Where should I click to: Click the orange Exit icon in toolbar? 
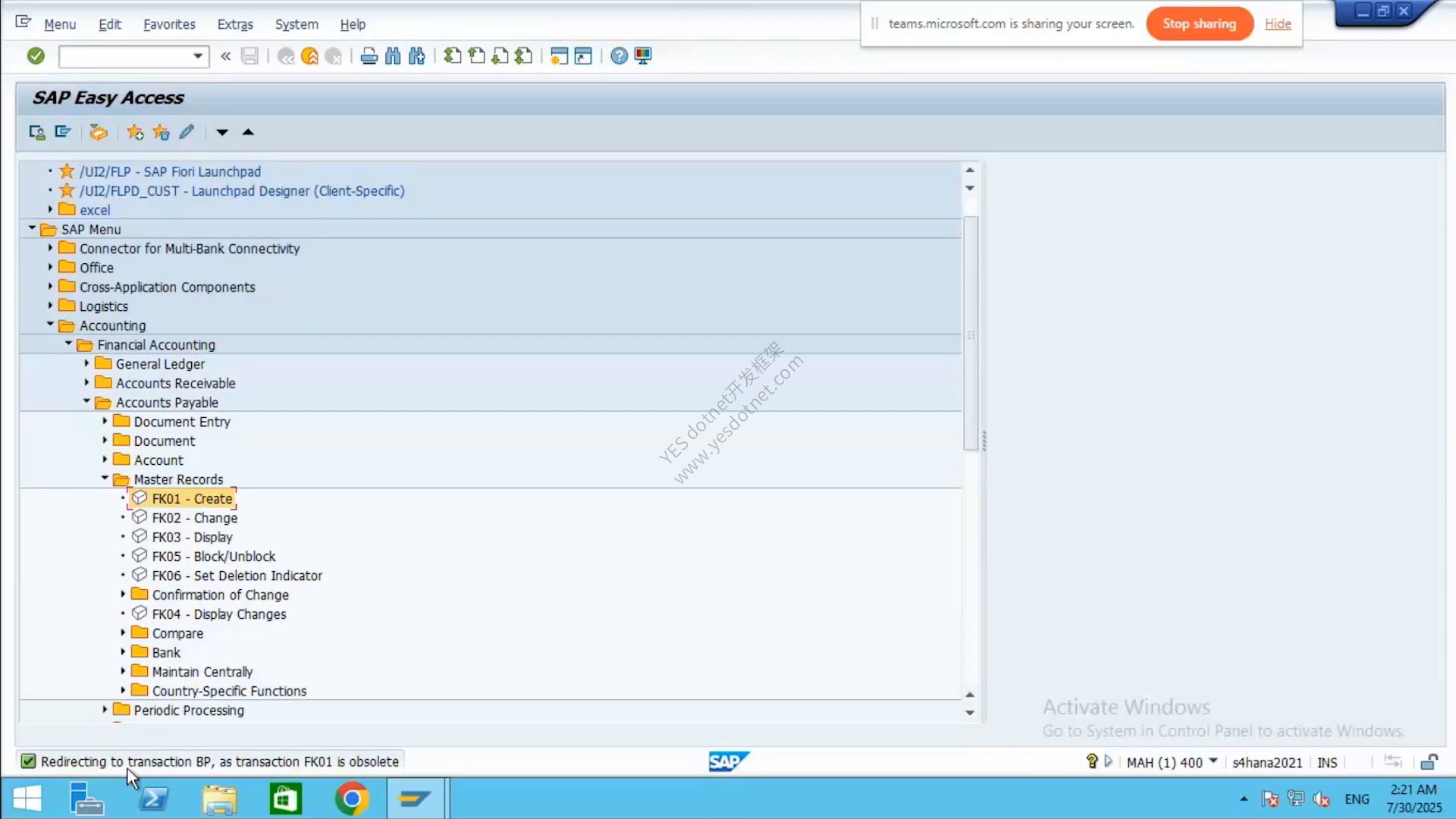[x=309, y=55]
